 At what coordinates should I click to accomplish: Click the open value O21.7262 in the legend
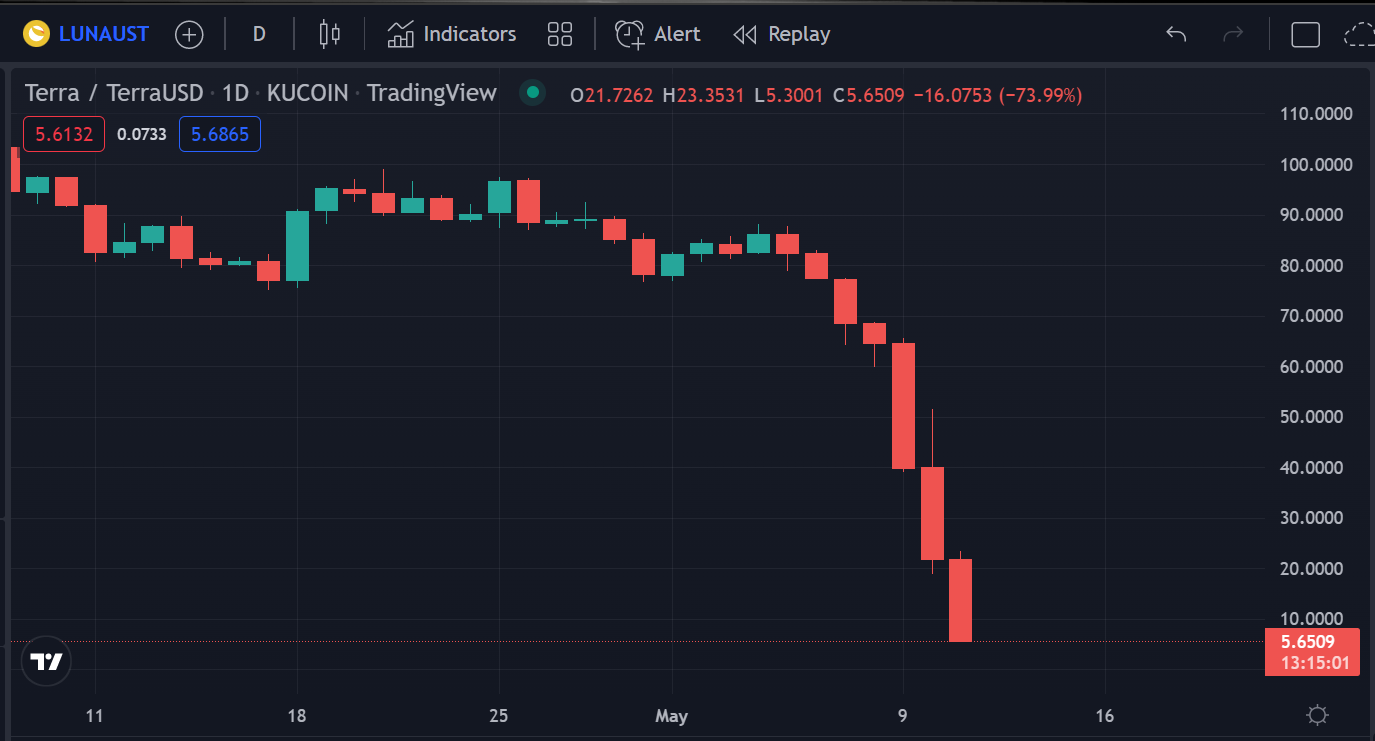coord(611,95)
